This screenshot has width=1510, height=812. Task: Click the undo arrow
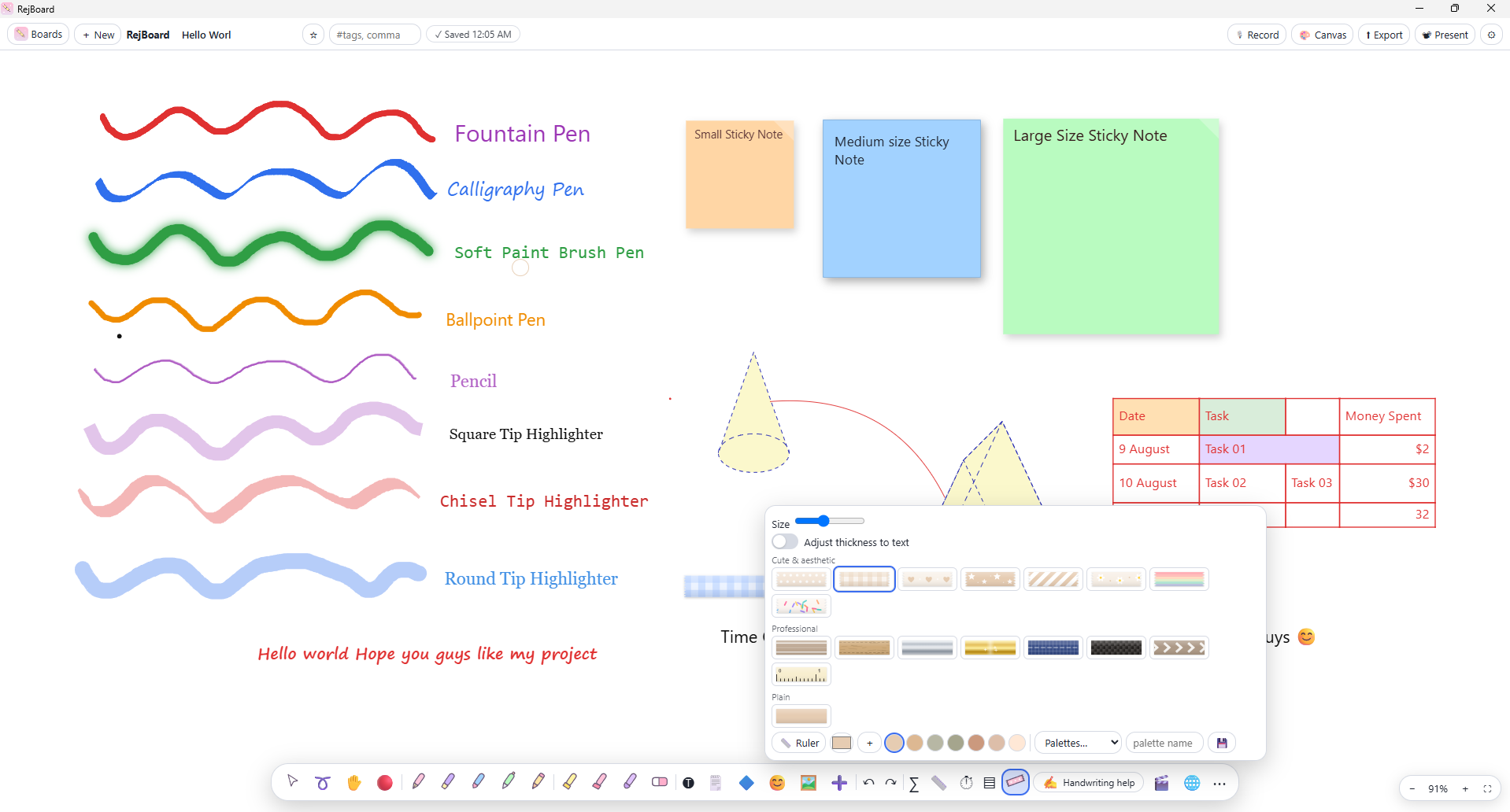868,782
